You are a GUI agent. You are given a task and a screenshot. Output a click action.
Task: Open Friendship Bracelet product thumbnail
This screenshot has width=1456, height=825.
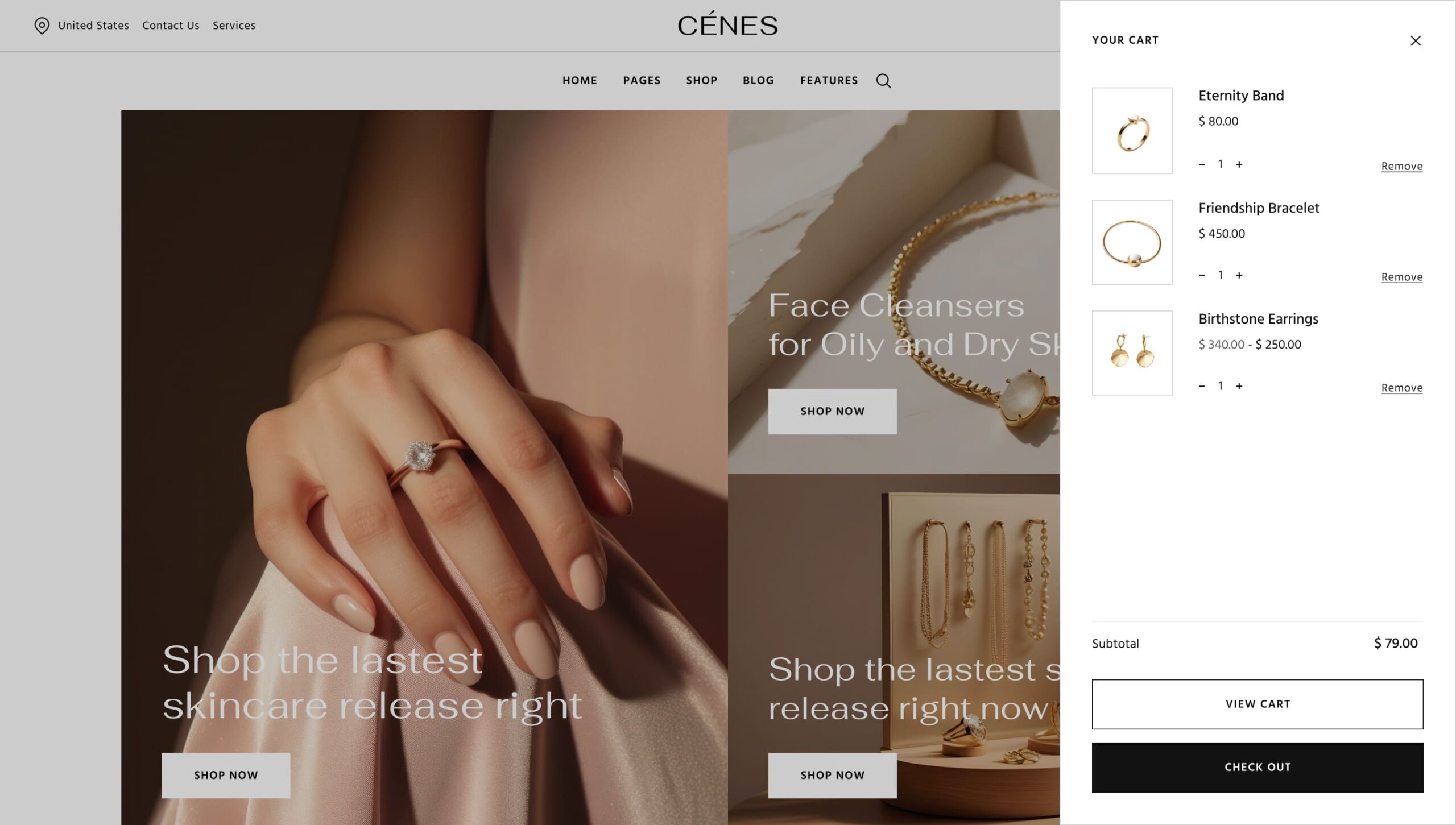tap(1132, 242)
